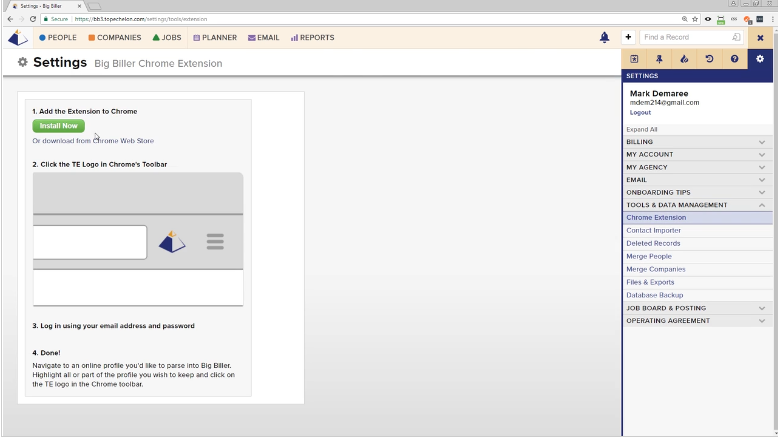The height and width of the screenshot is (437, 778).
Task: Open the flame hot list panel
Action: [684, 59]
